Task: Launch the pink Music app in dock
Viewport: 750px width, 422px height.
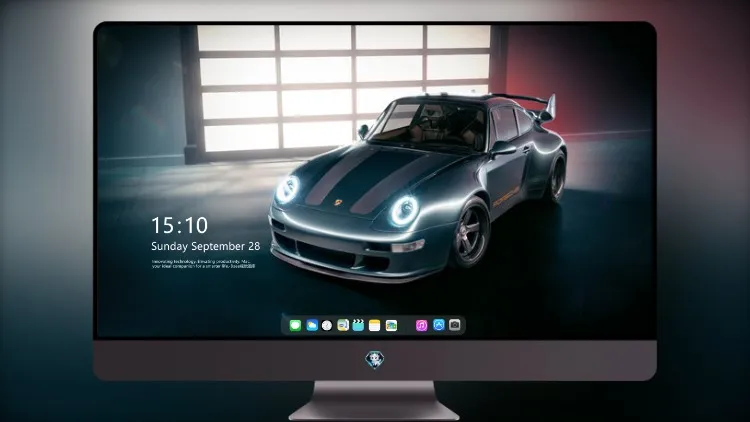Action: (421, 325)
